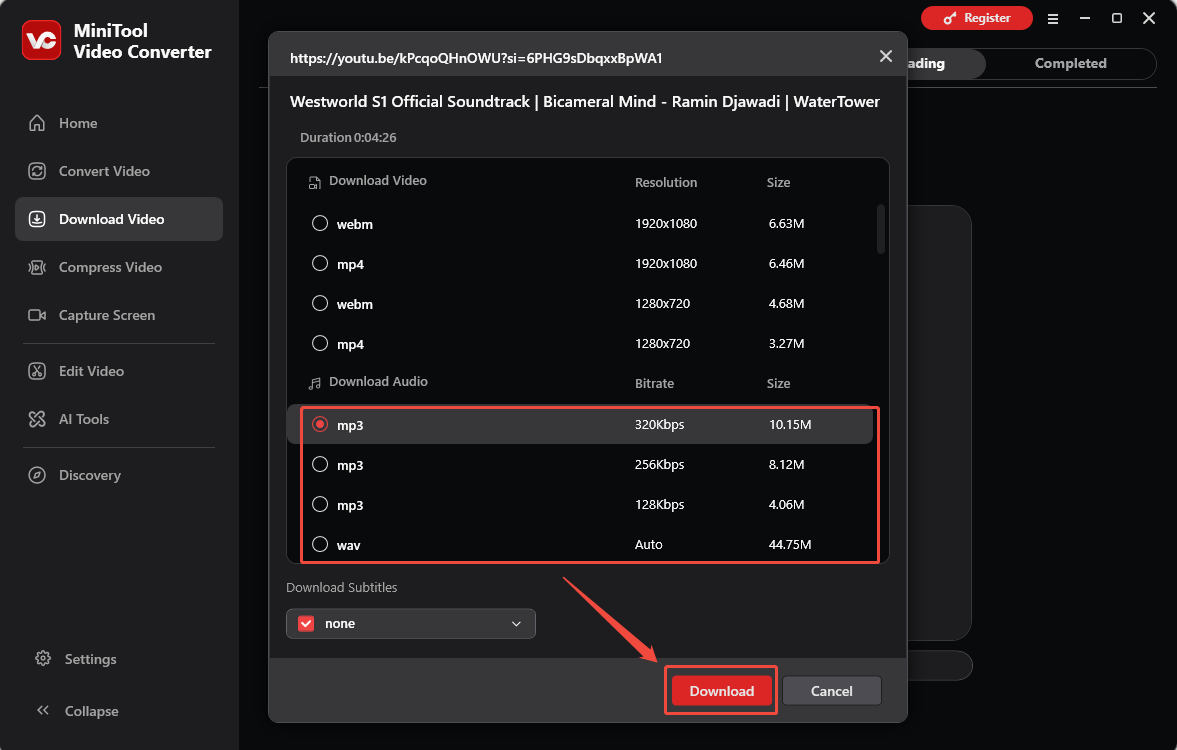Select mp4 1280x720 video format
Viewport: 1177px width, 750px height.
pos(320,343)
